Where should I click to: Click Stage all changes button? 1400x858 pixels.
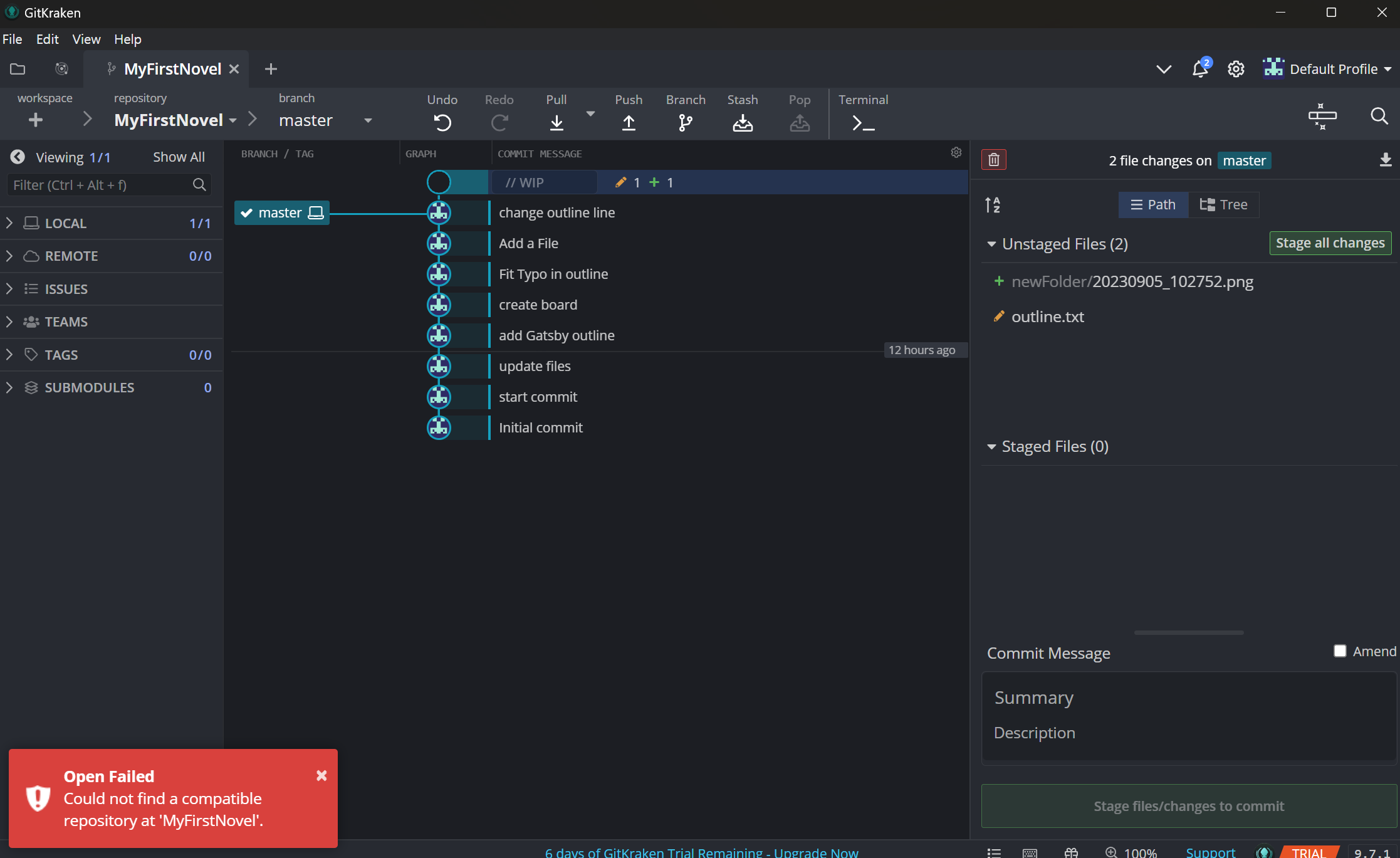tap(1330, 243)
